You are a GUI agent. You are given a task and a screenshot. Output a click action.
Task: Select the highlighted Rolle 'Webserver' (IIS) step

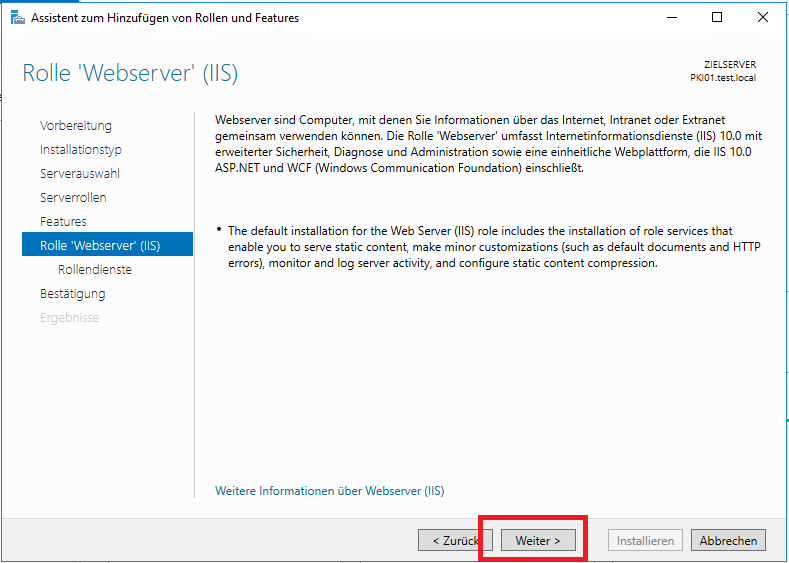tap(100, 246)
